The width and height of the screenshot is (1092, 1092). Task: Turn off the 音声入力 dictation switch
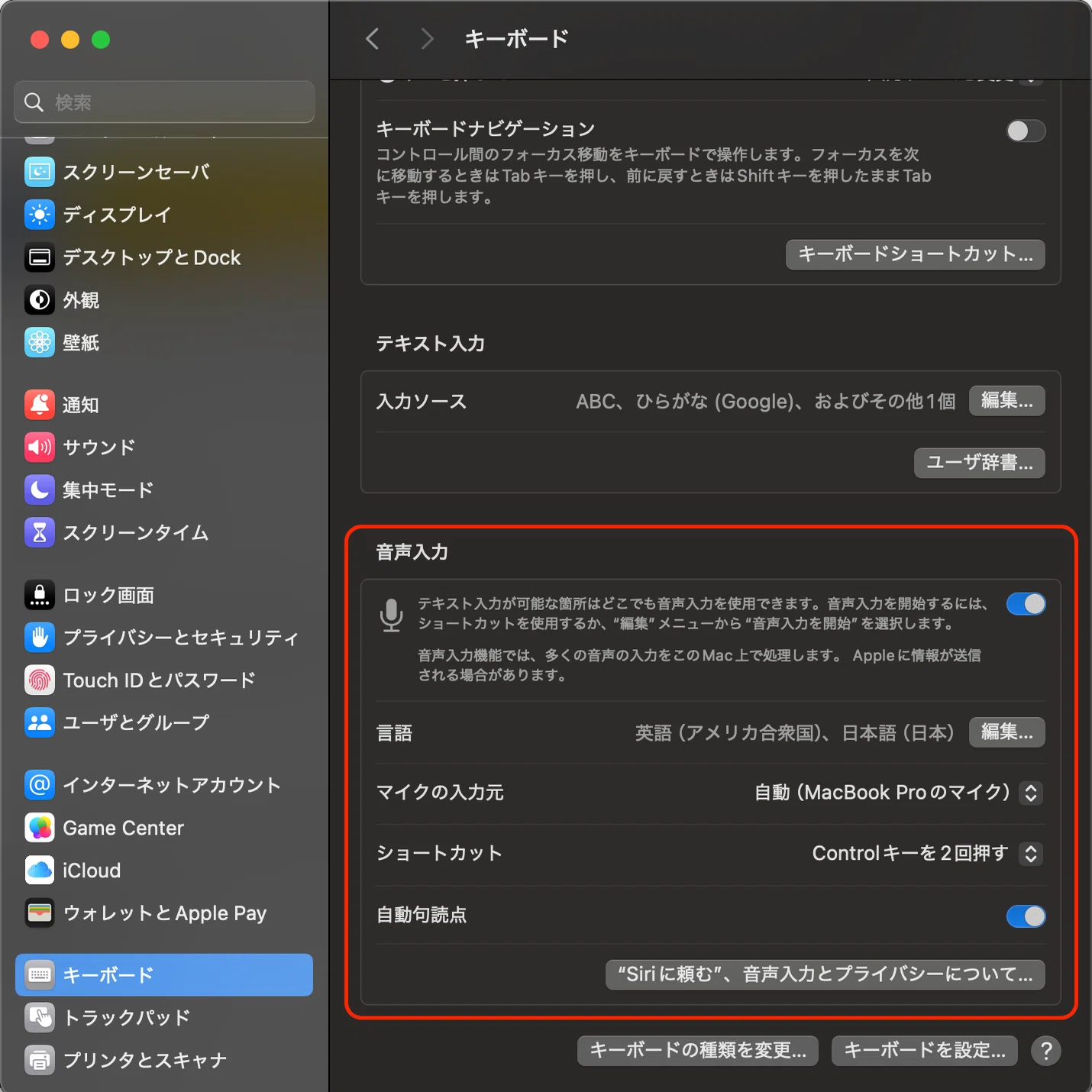[1026, 604]
